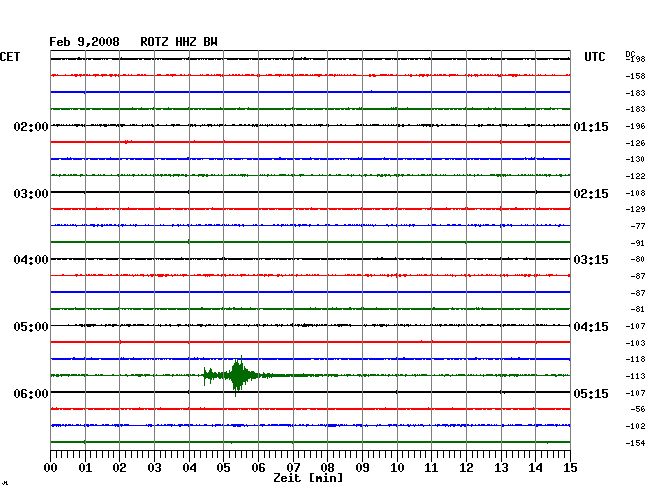Click the DC offset value -130
The width and height of the screenshot is (650, 494).
[635, 159]
